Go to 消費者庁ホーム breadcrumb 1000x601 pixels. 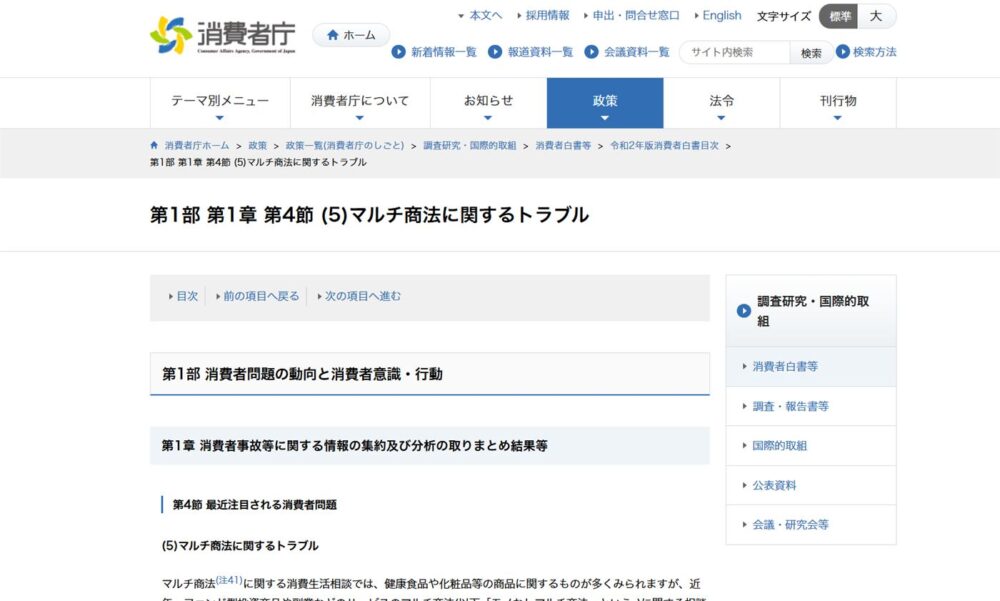(196, 145)
